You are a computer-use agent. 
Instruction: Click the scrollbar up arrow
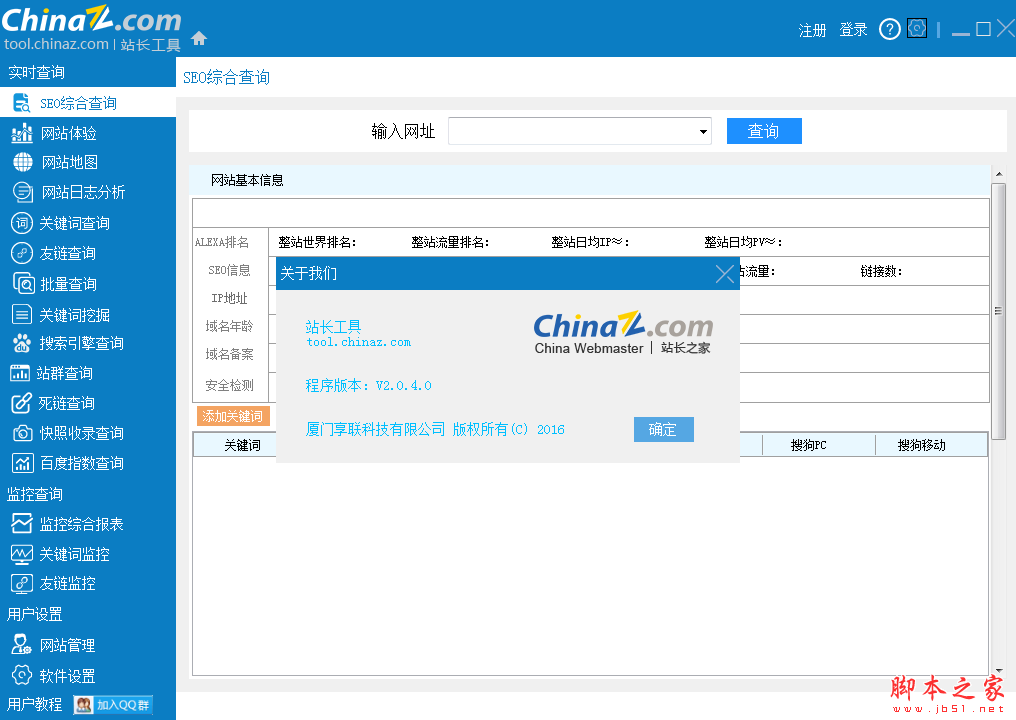click(999, 174)
